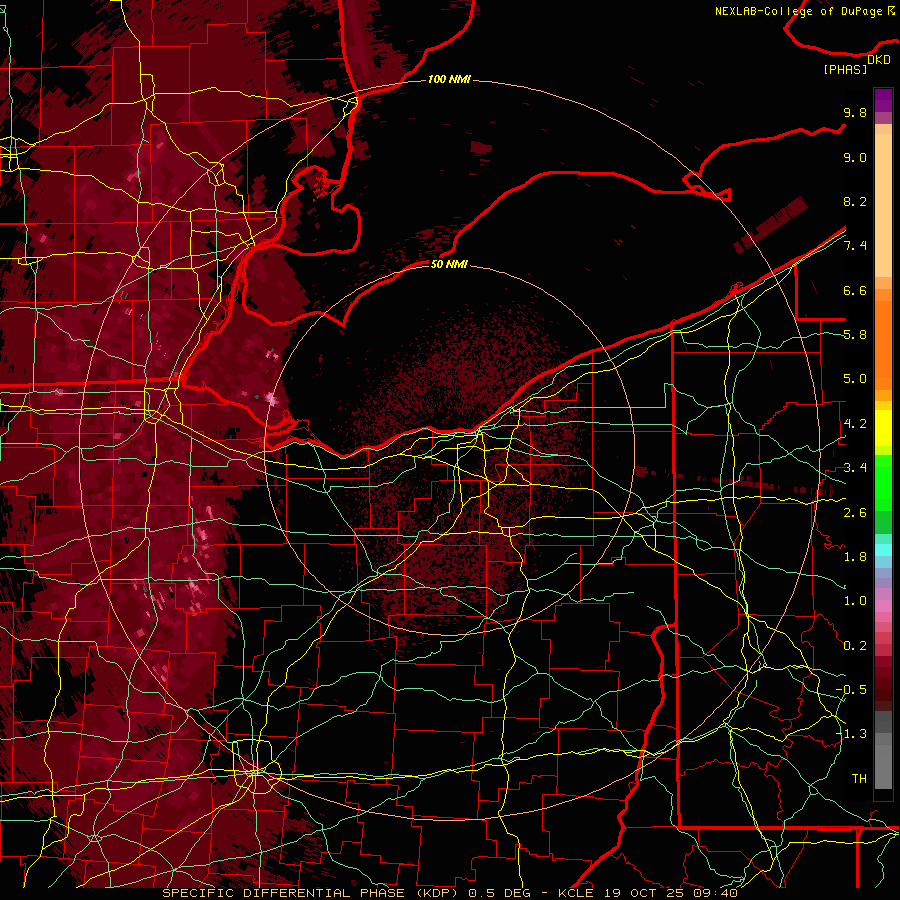Click the 4.2 value on the color scale
The width and height of the screenshot is (900, 900).
click(855, 424)
